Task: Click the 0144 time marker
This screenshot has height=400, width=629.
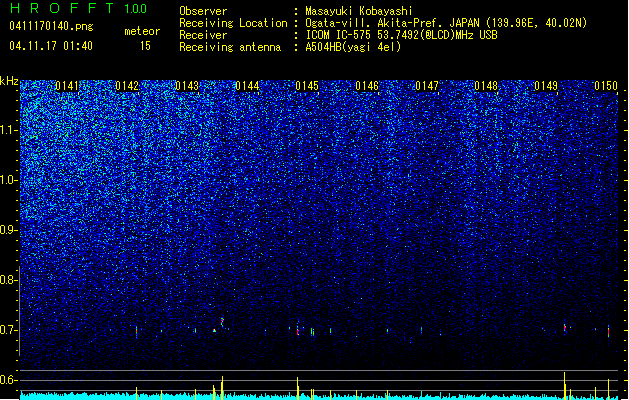Action: point(247,86)
